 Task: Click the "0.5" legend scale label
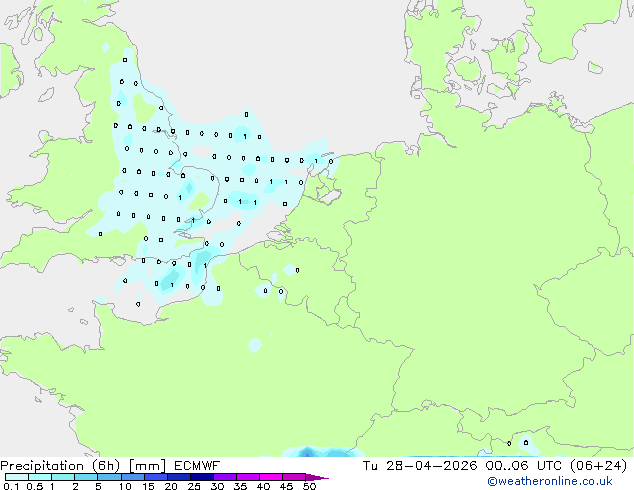tap(35, 486)
